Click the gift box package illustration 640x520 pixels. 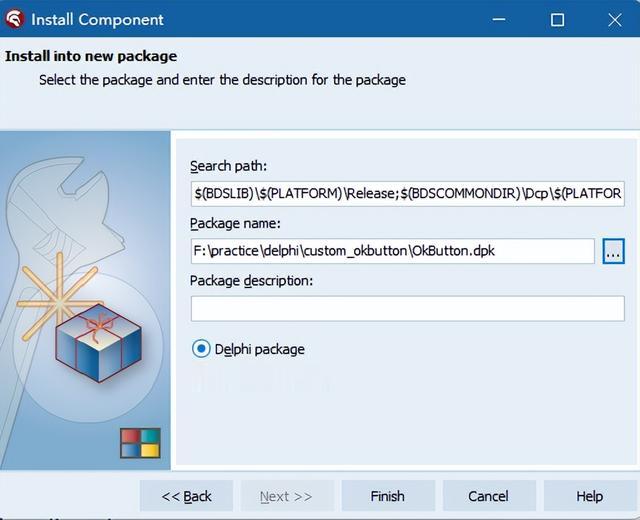98,342
